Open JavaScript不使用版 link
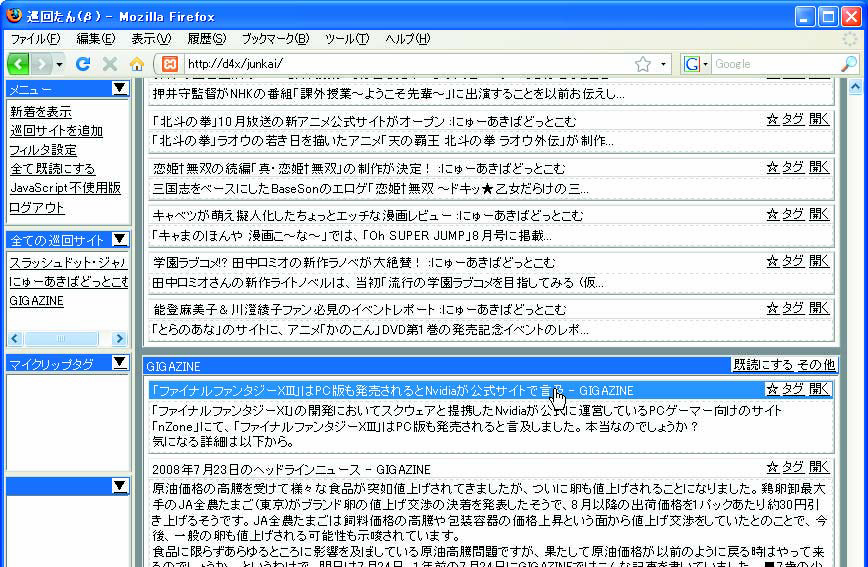Viewport: 868px width, 567px height. [x=65, y=188]
